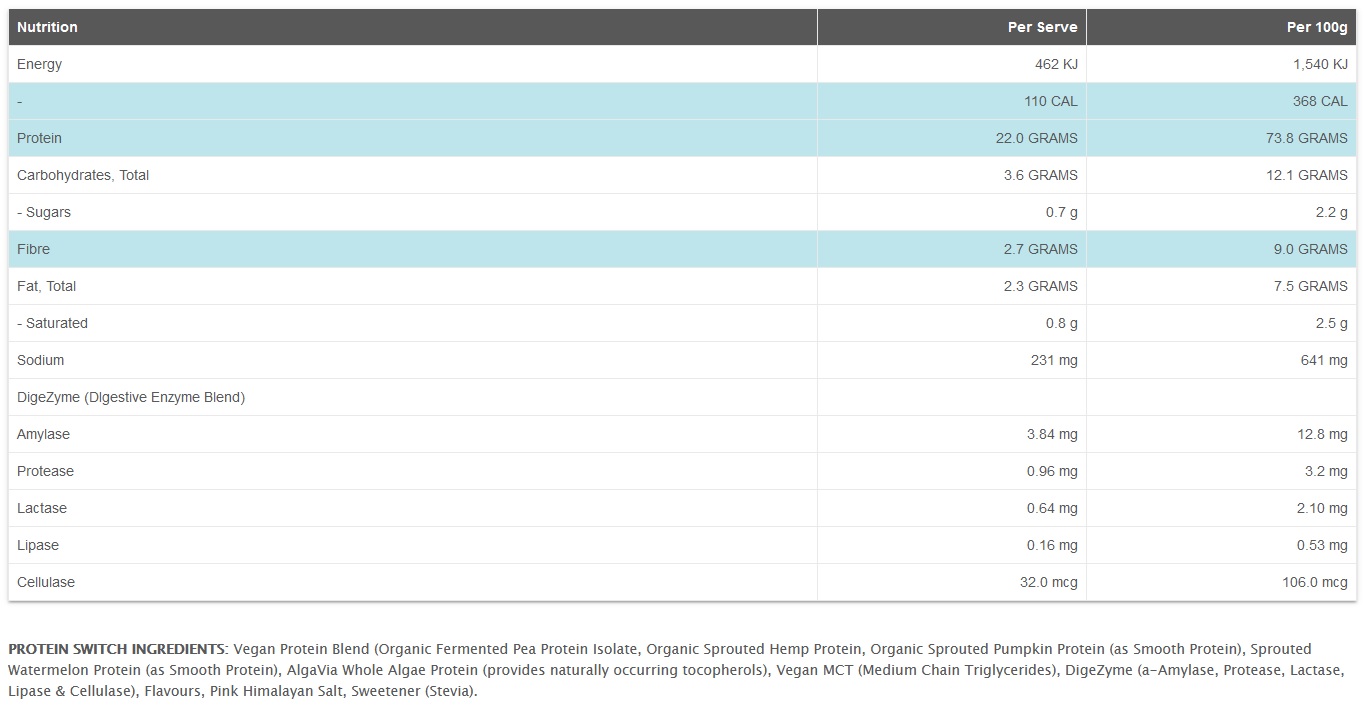Image resolution: width=1366 pixels, height=716 pixels.
Task: Click the "9.0 GRAMS" fibre value
Action: click(1311, 249)
